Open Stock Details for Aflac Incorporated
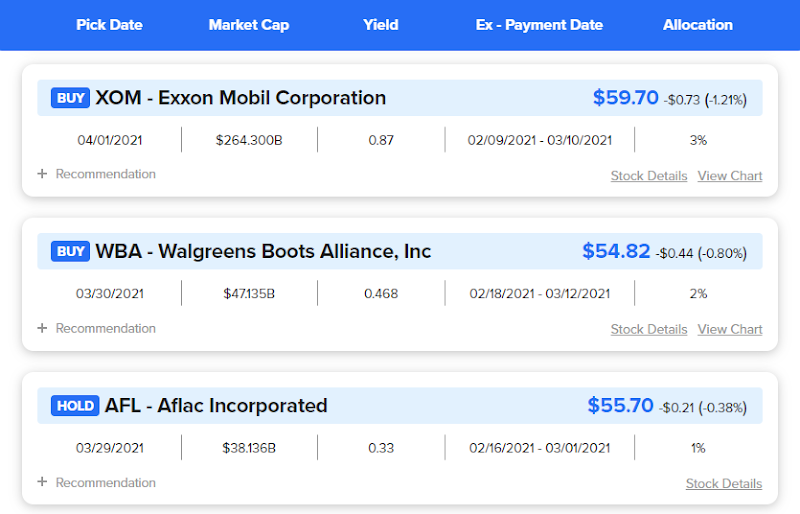This screenshot has height=514, width=800. coord(724,484)
